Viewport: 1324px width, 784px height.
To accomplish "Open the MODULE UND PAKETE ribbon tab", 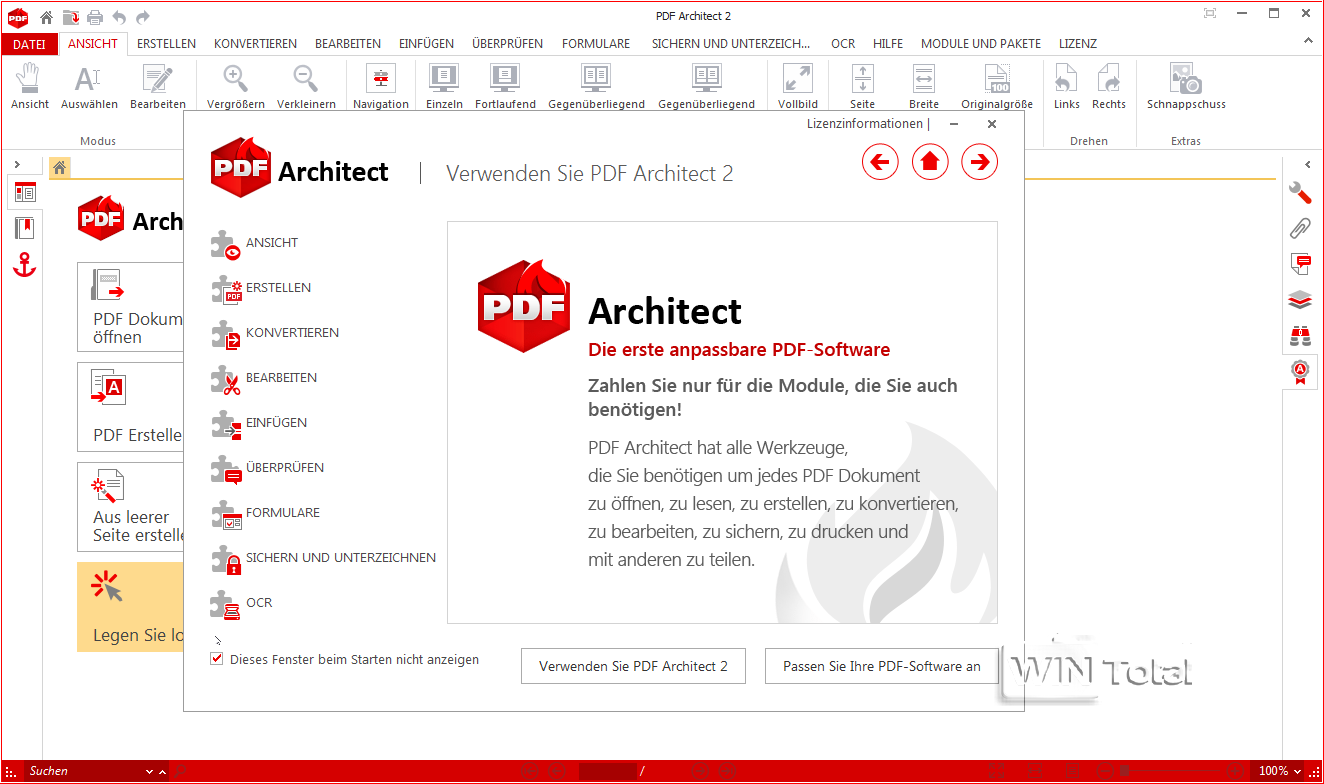I will [x=981, y=43].
